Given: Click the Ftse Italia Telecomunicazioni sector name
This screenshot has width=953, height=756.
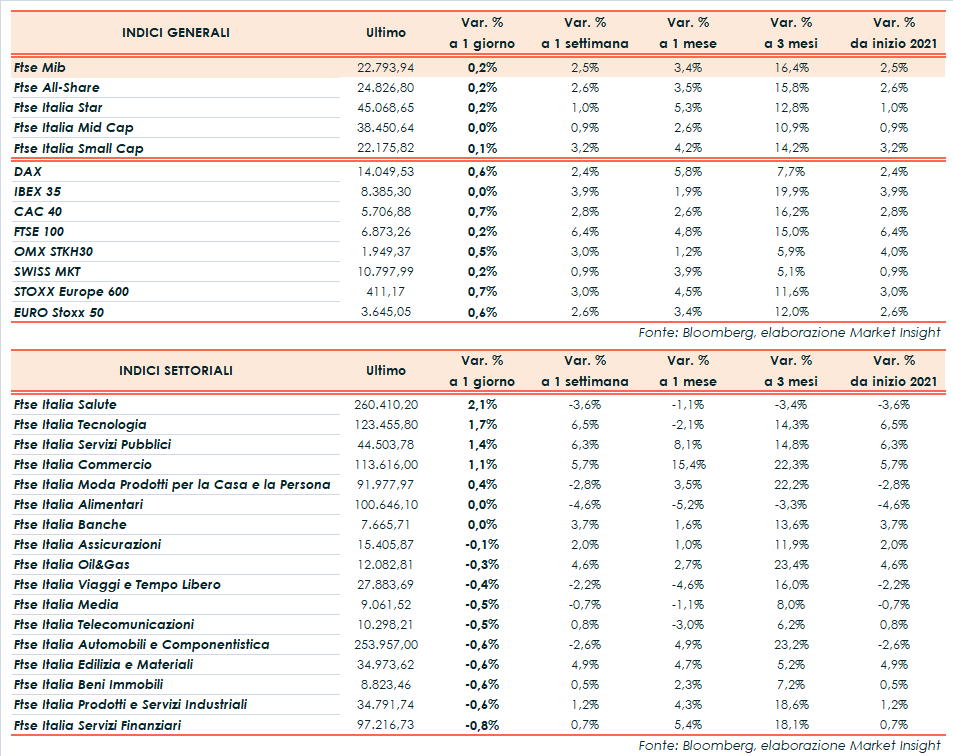Looking at the screenshot, I should pos(104,624).
